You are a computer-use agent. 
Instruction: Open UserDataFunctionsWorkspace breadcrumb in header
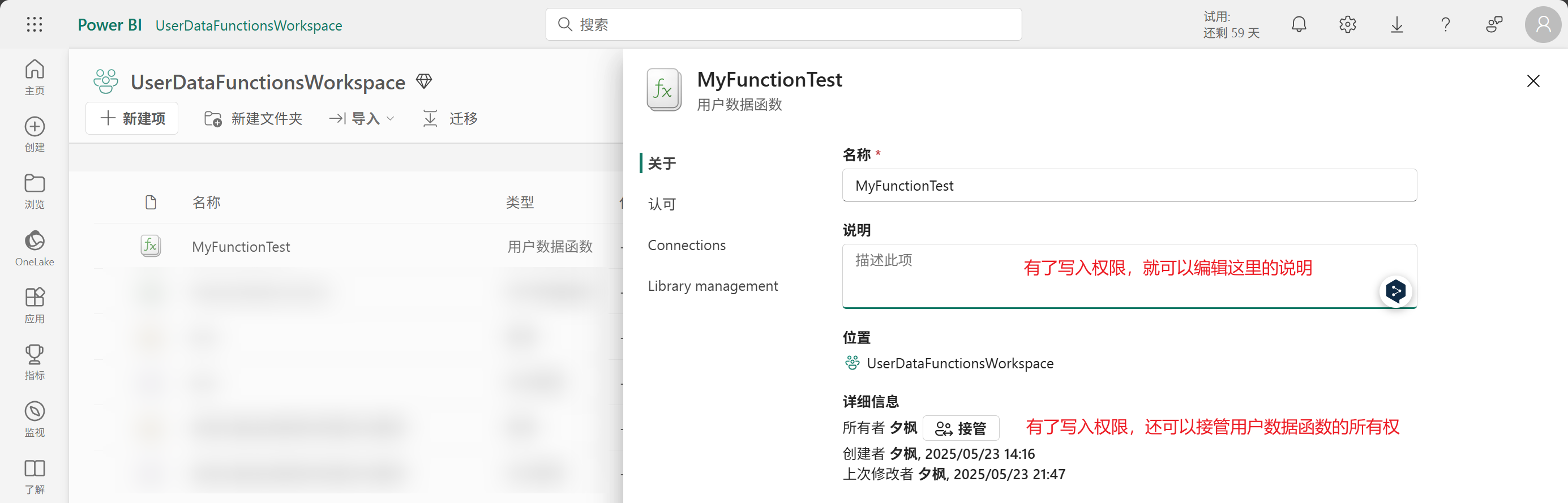pyautogui.click(x=249, y=25)
